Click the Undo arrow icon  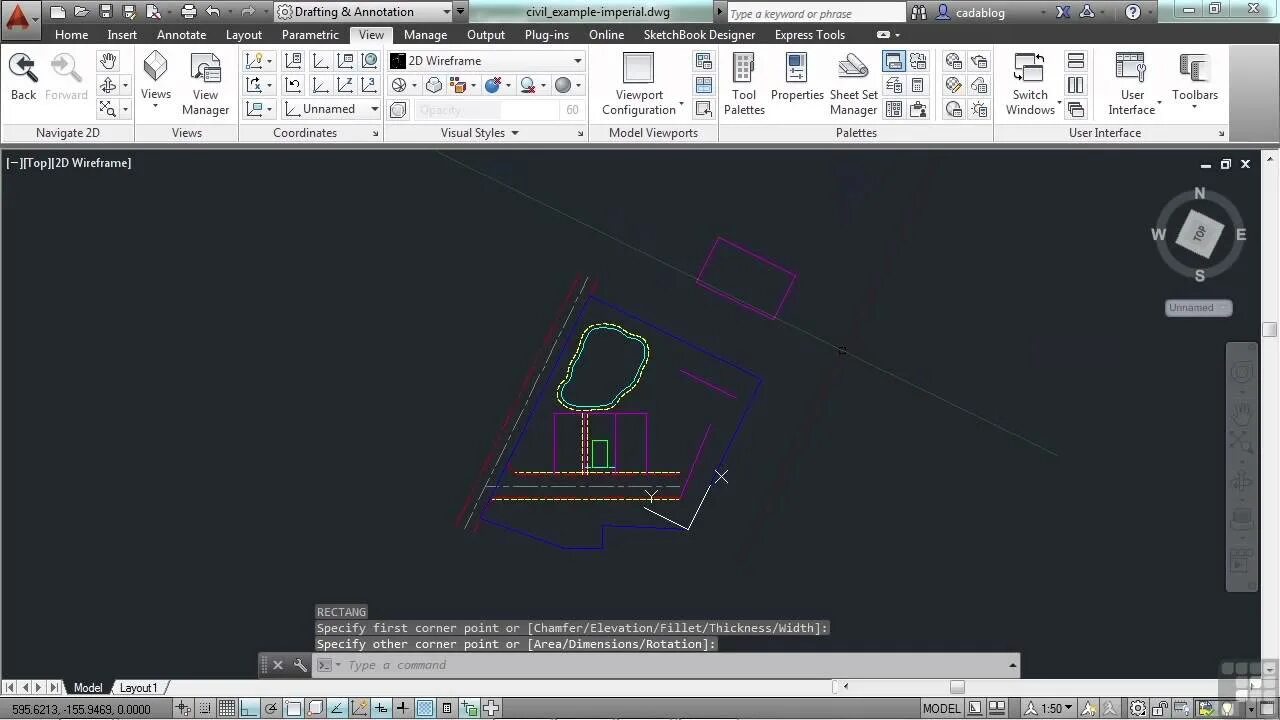point(212,12)
